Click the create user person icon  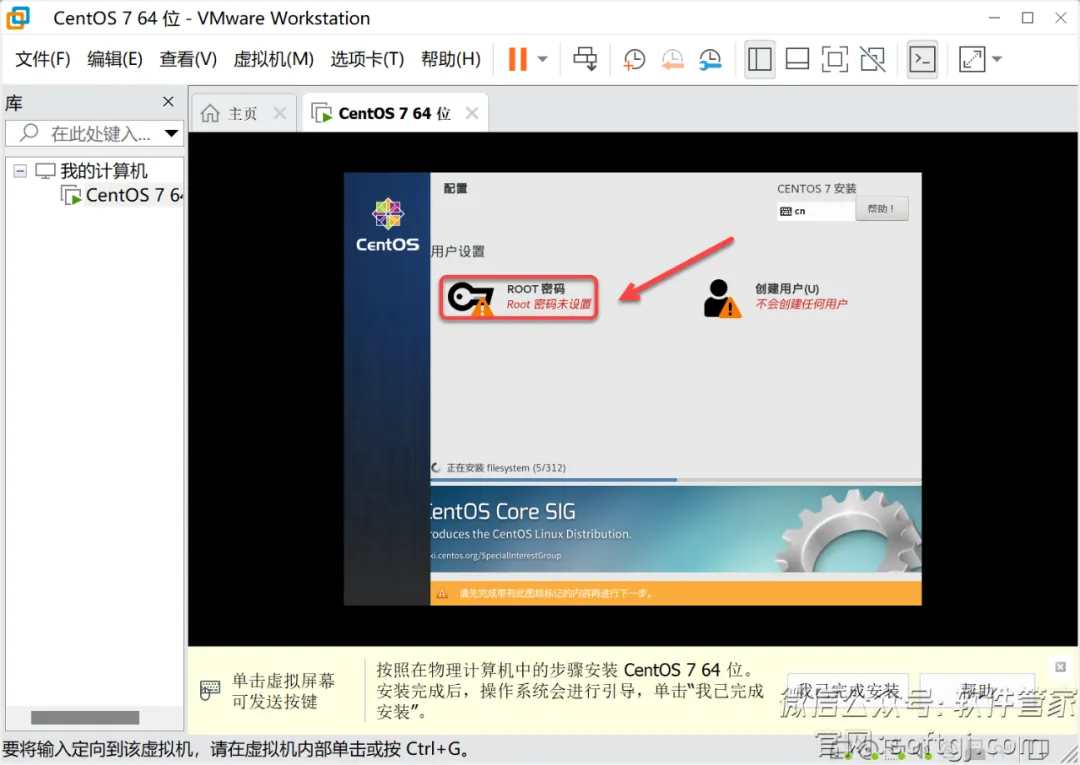(x=722, y=298)
